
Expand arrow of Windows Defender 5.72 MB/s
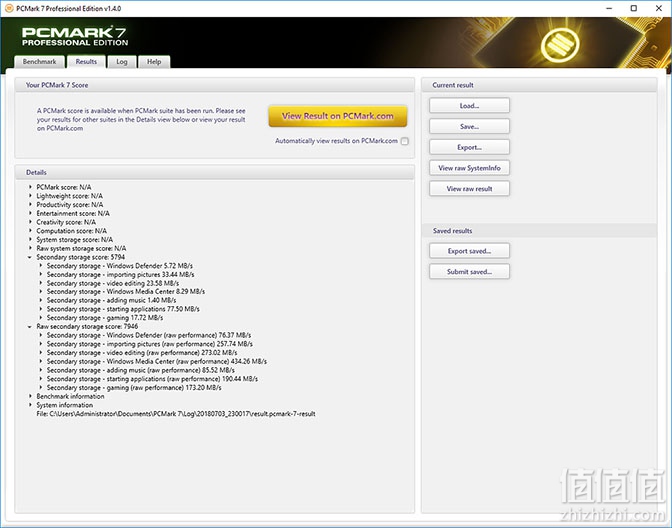(41, 266)
